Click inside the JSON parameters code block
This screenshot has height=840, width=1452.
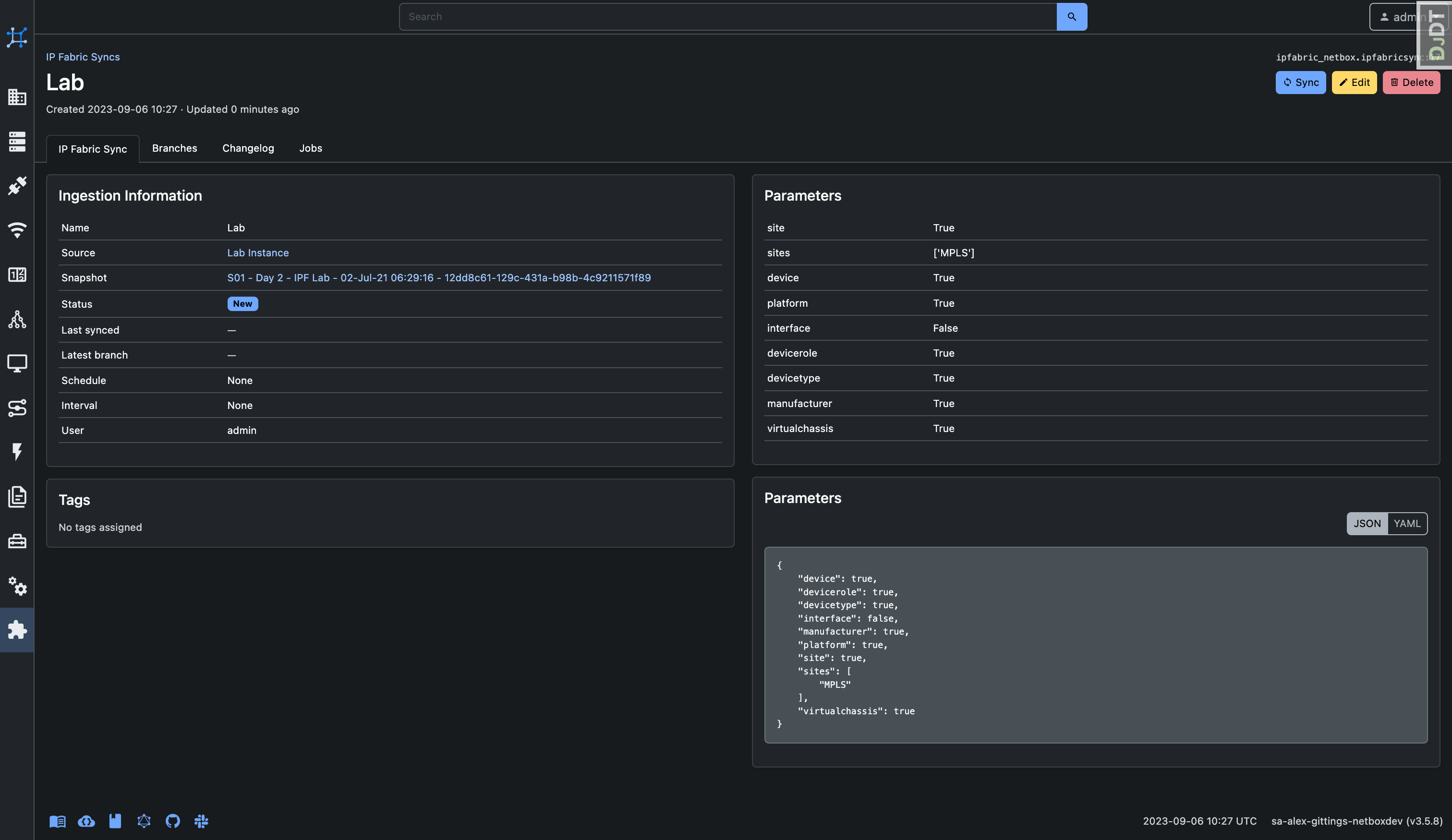(1095, 645)
